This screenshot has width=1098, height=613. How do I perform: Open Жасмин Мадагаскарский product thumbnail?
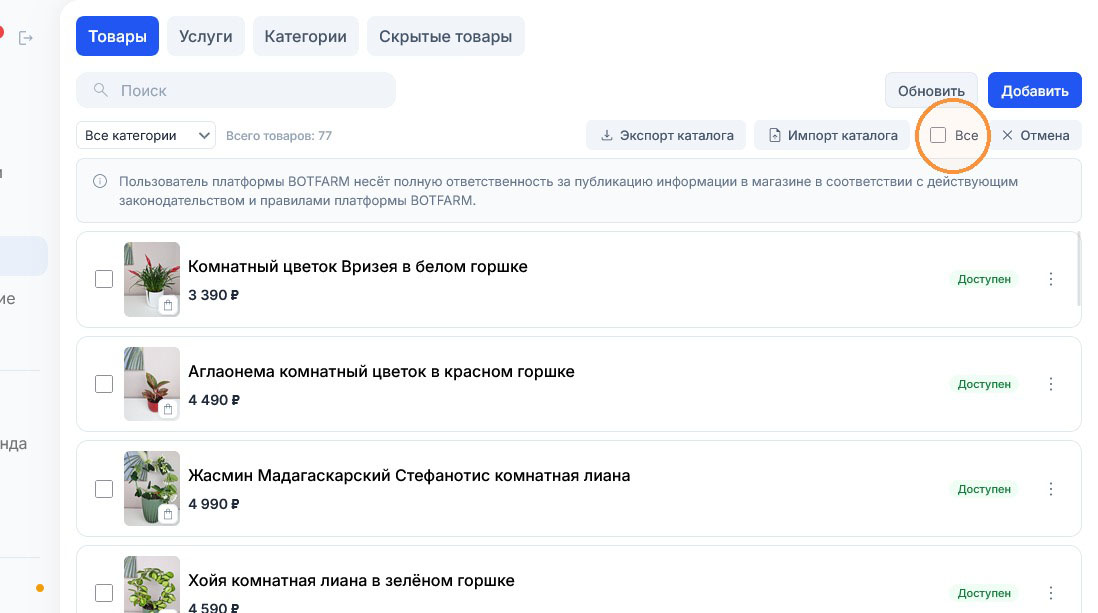click(152, 488)
